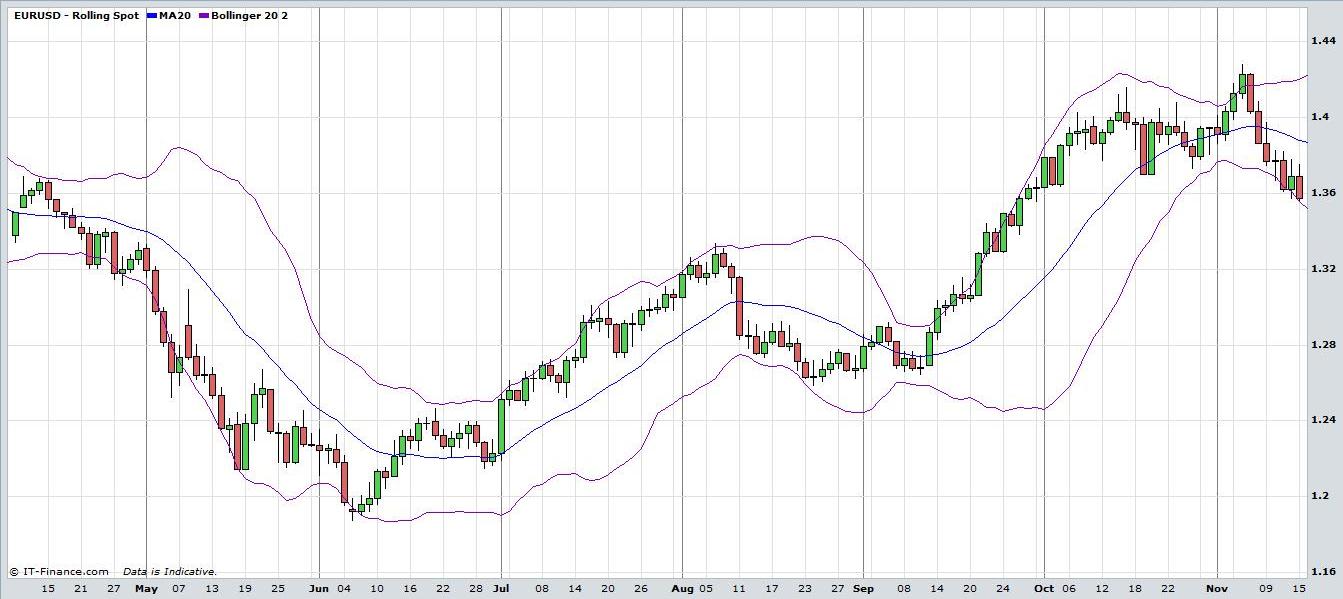
Task: Click the 1.2 price axis label
Action: (x=1320, y=496)
